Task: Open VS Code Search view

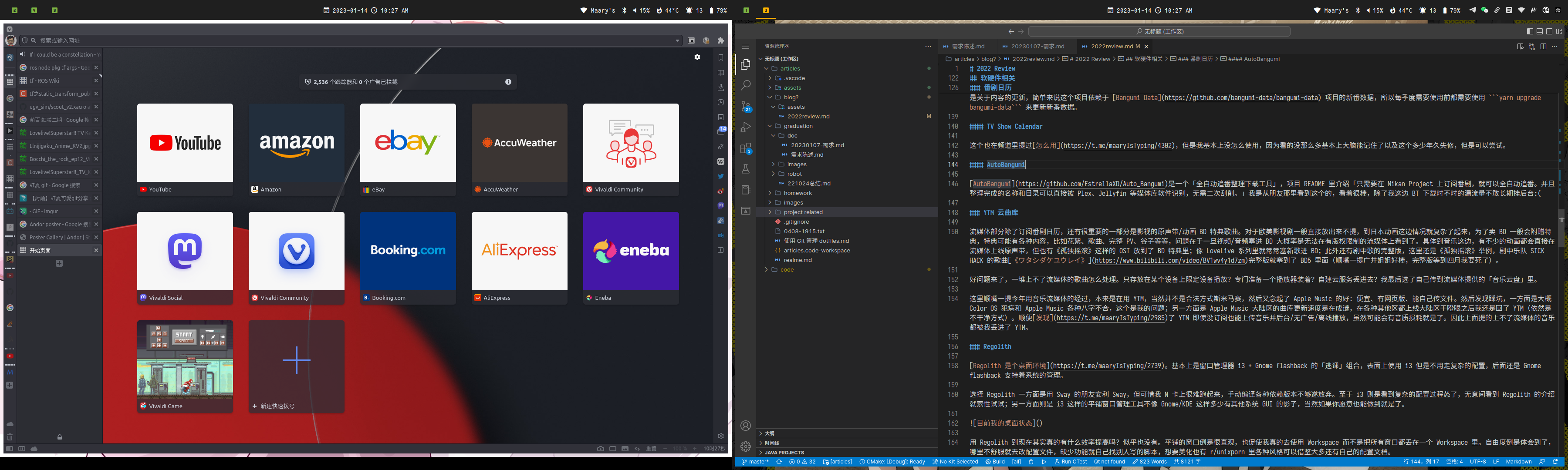Action: (x=746, y=85)
